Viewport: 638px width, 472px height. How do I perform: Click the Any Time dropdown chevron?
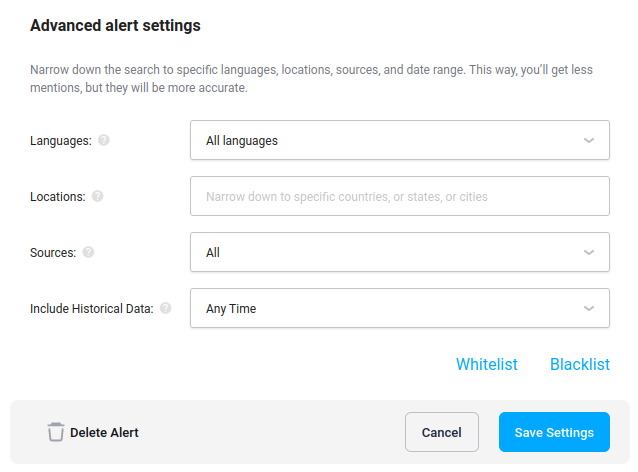pos(588,308)
